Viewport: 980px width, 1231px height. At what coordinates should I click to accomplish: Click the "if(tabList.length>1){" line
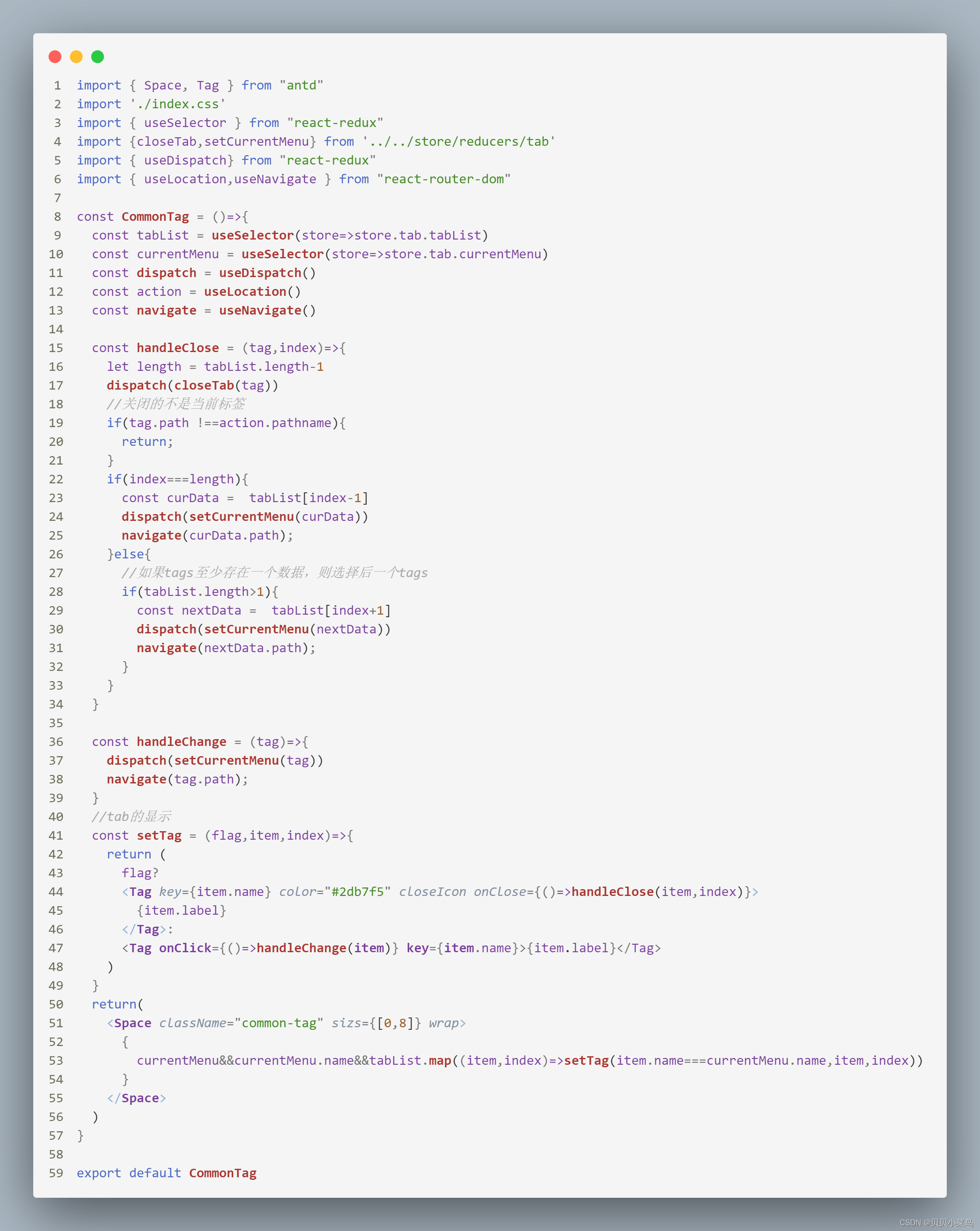[x=200, y=592]
